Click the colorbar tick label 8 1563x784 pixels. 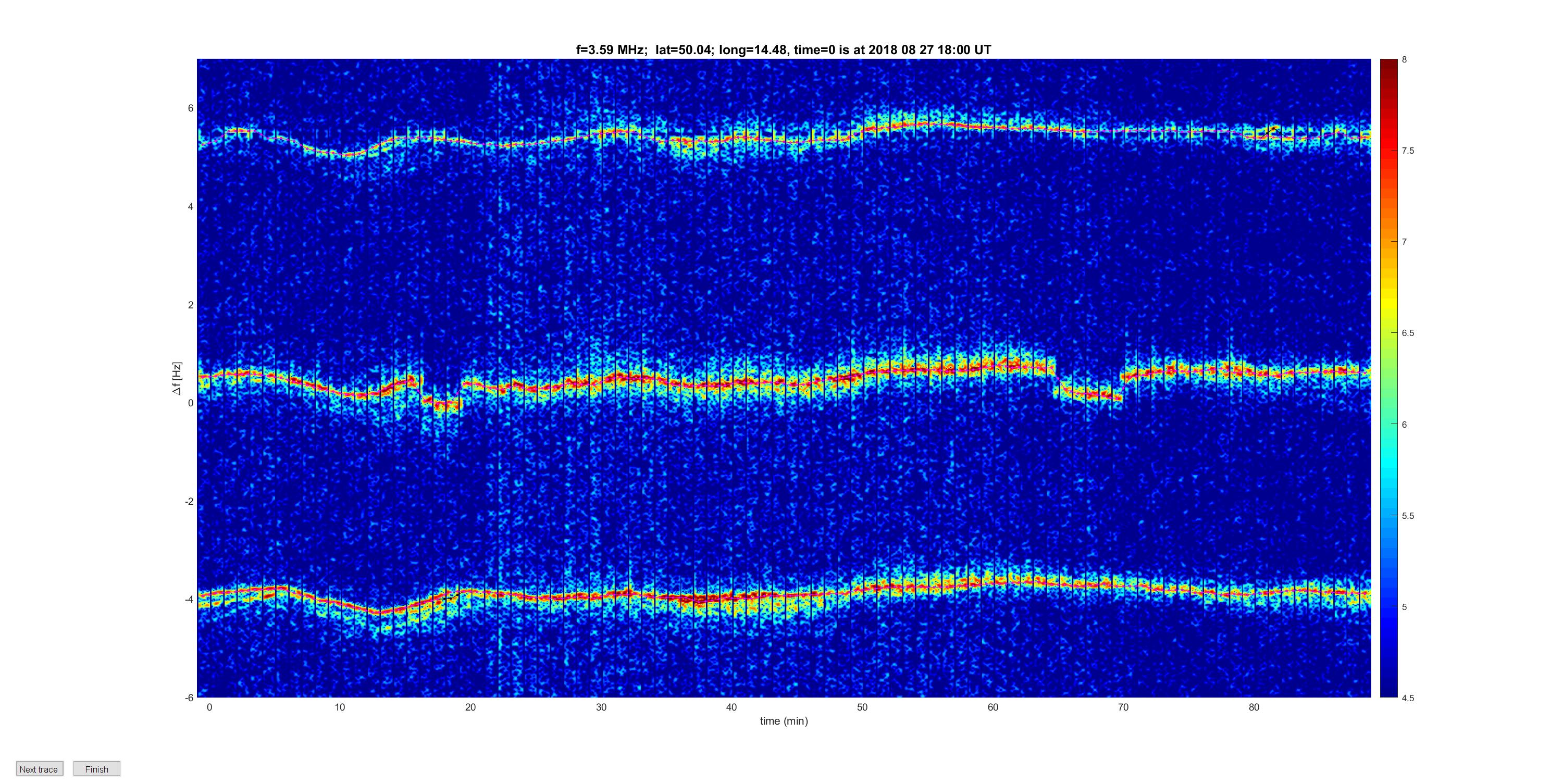pos(1404,59)
